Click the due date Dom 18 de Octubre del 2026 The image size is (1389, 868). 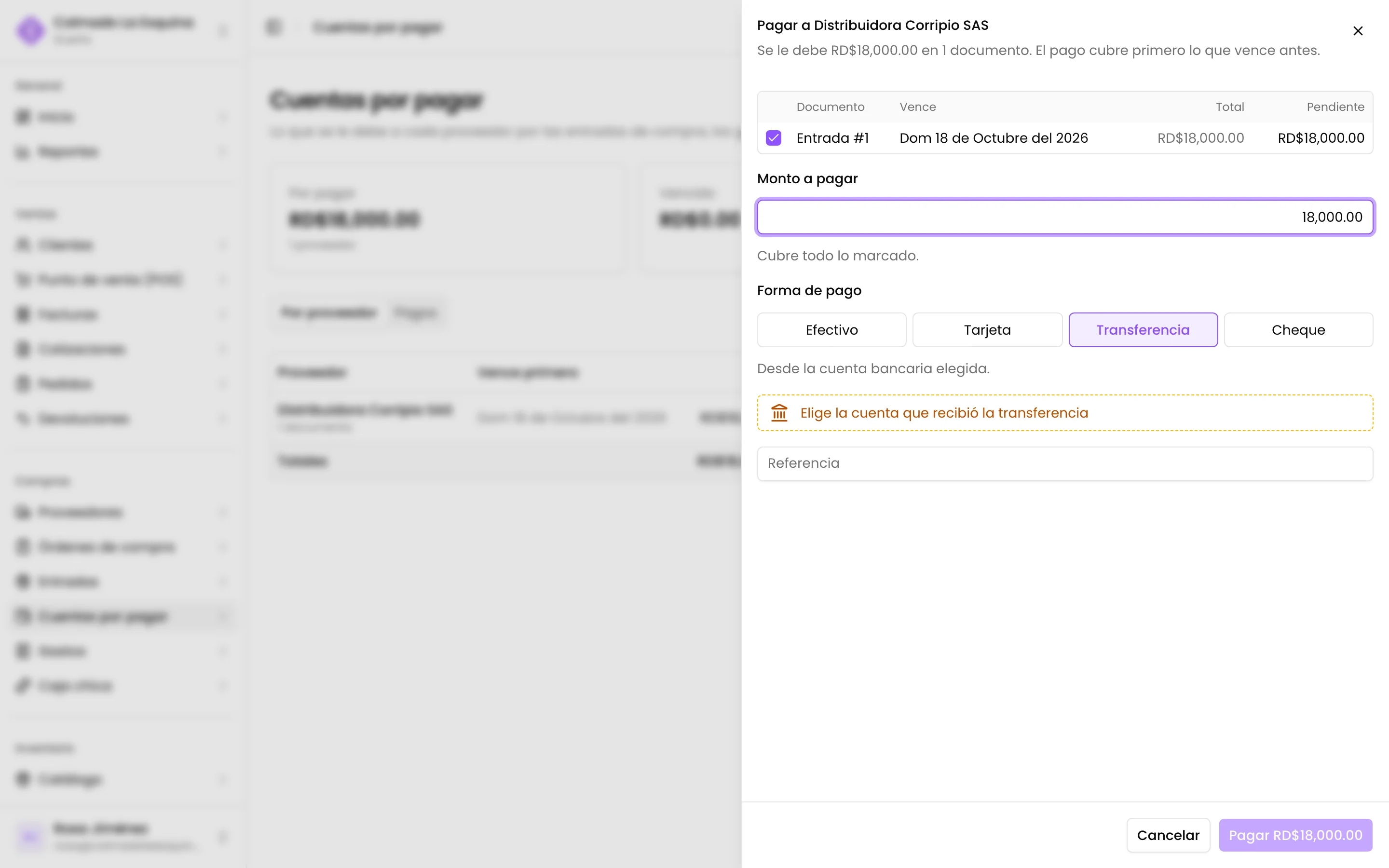[x=994, y=138]
